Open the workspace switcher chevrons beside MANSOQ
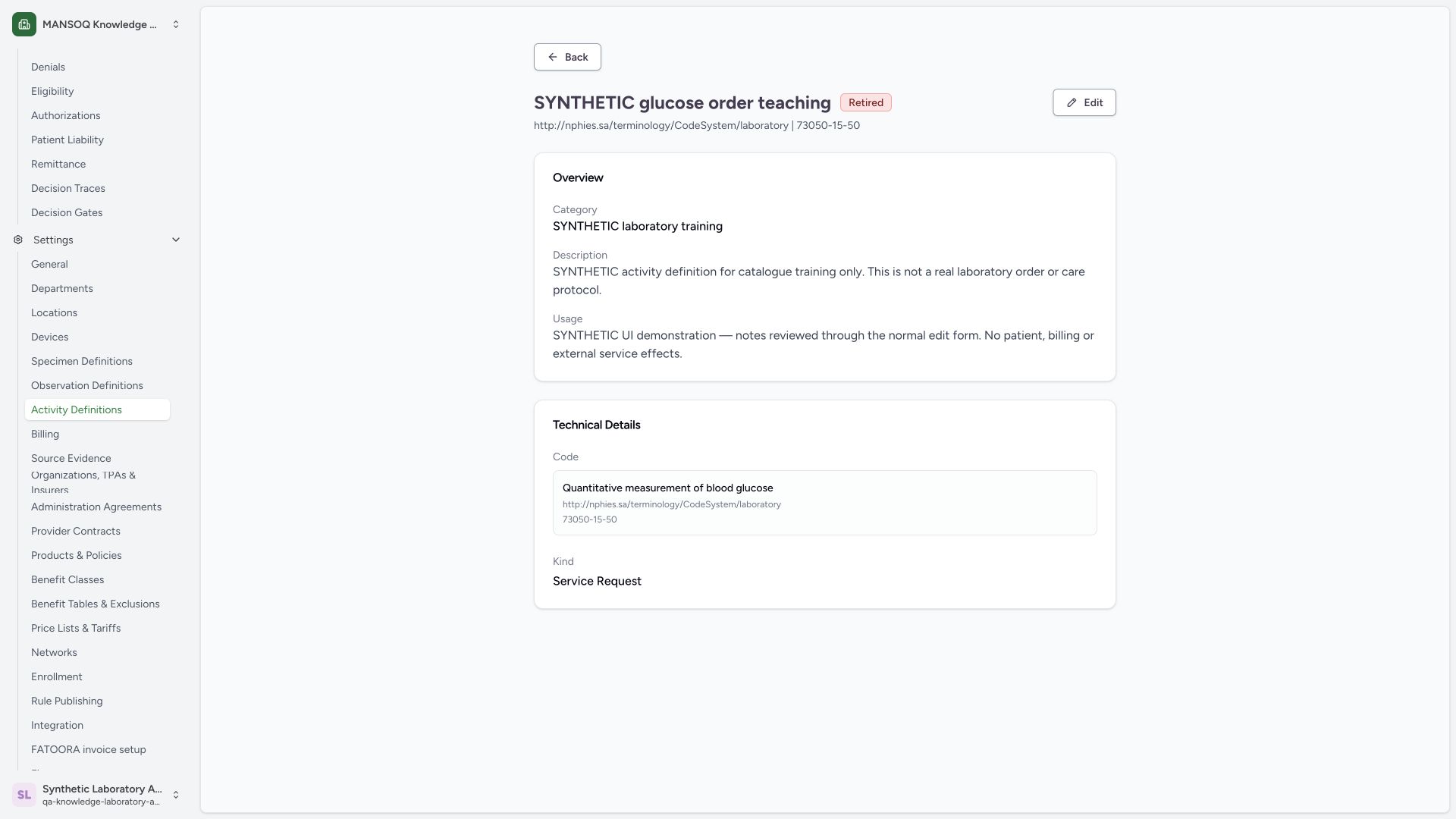 (x=176, y=24)
